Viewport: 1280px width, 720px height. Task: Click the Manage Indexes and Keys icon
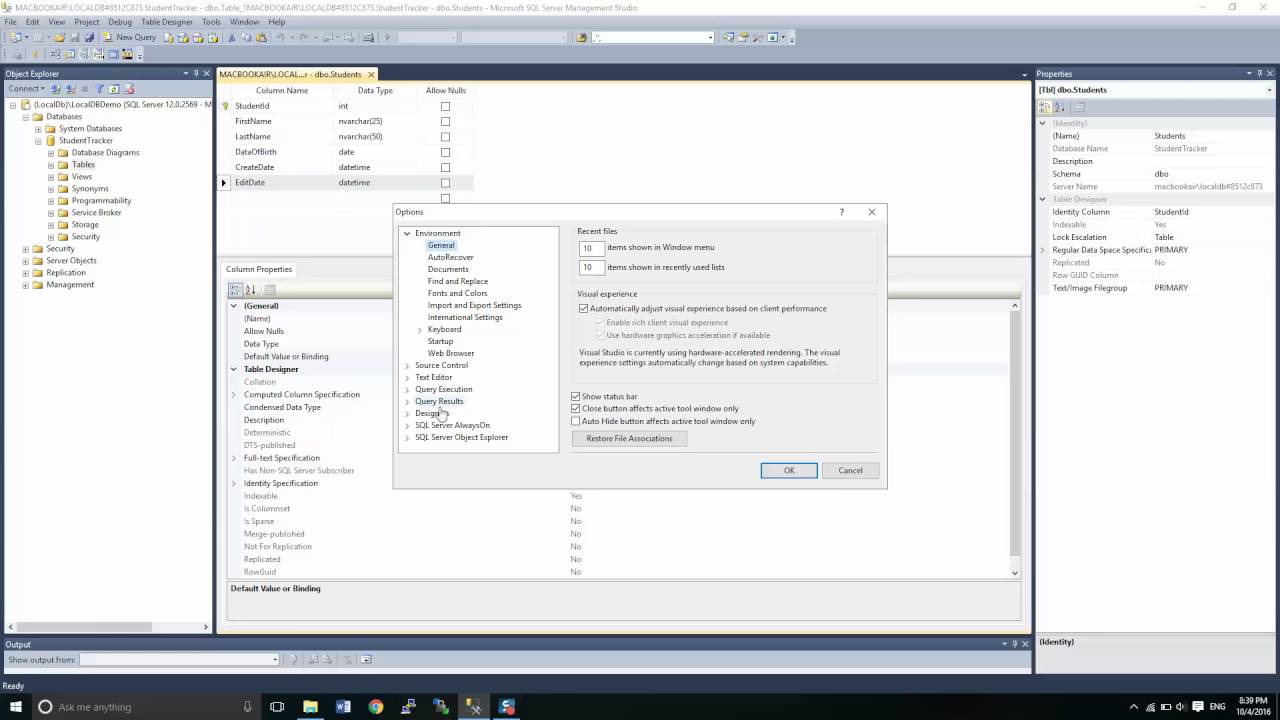pyautogui.click(x=69, y=54)
